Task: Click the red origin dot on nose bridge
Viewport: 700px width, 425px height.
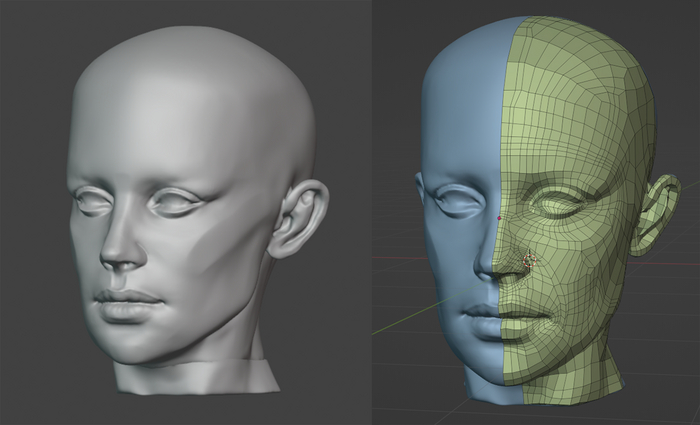Action: pos(499,217)
